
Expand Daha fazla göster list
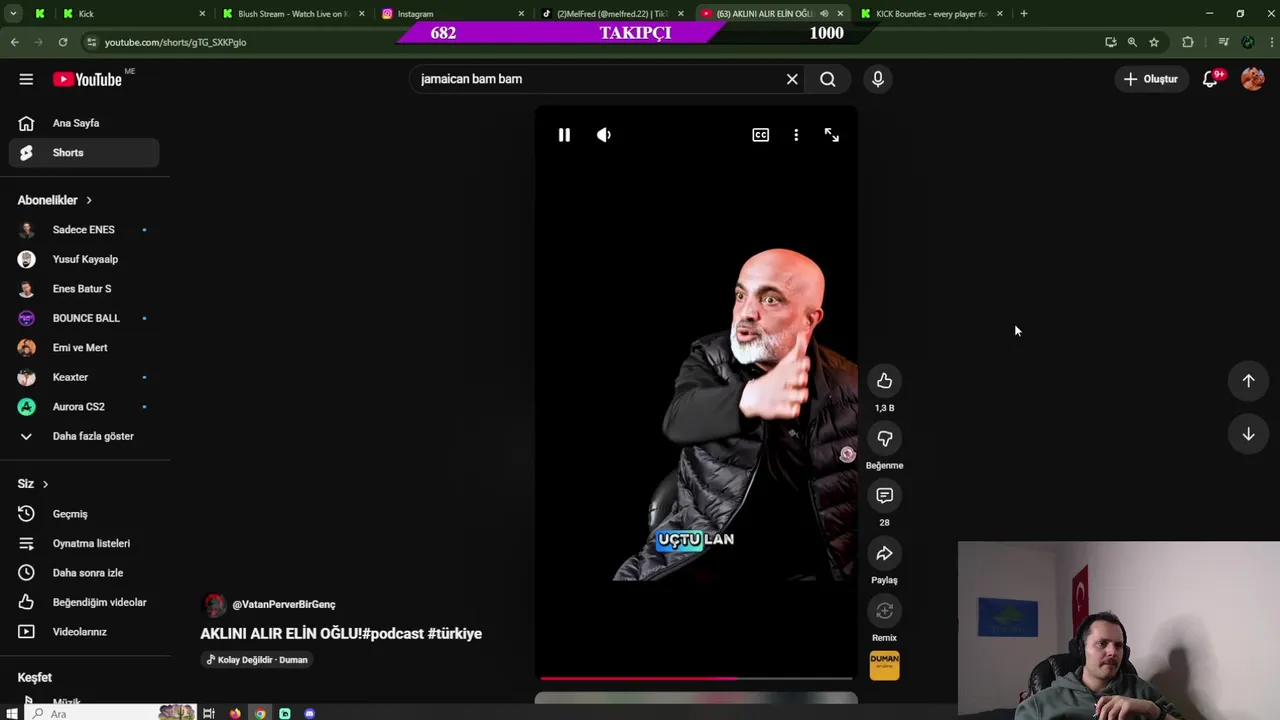coord(85,436)
